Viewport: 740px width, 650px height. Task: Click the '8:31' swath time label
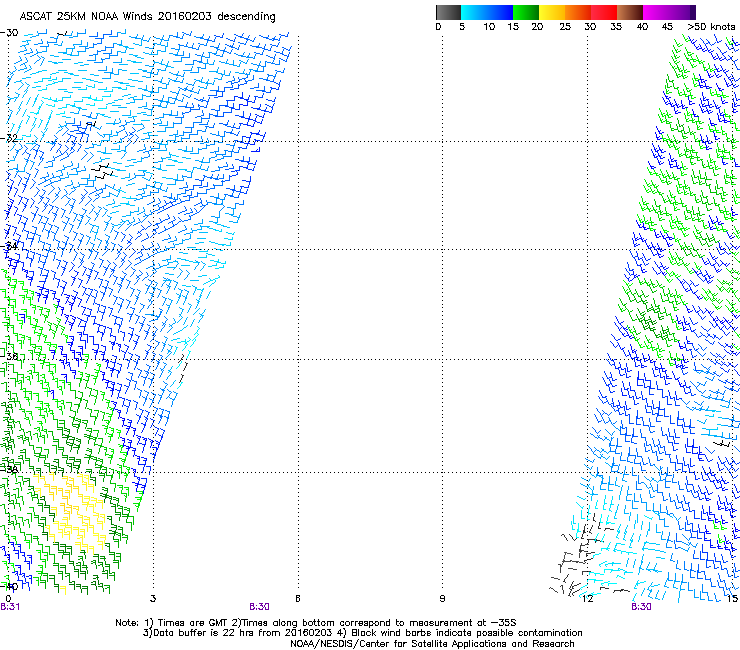(x=10, y=607)
